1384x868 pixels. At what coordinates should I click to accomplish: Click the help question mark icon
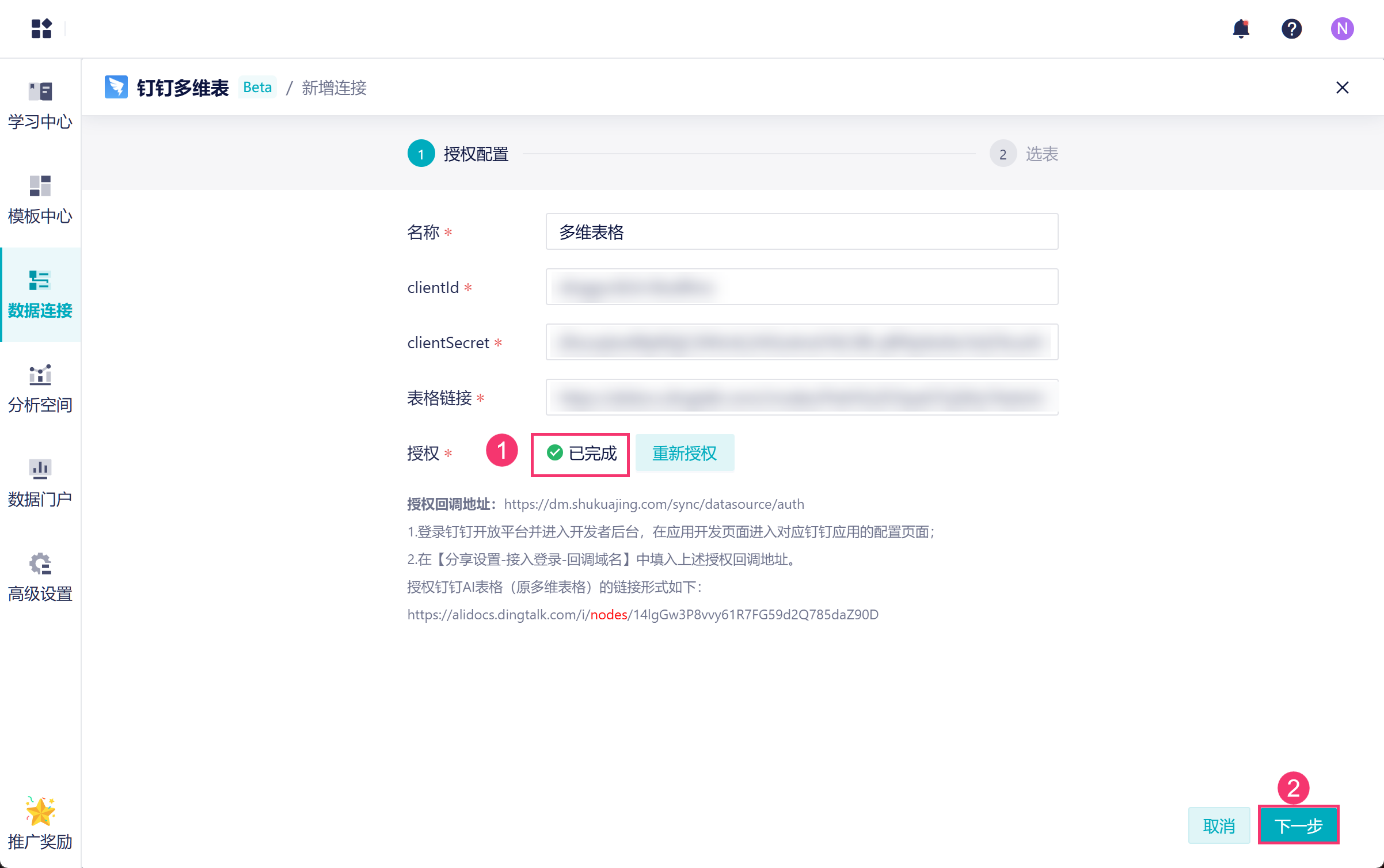point(1291,28)
